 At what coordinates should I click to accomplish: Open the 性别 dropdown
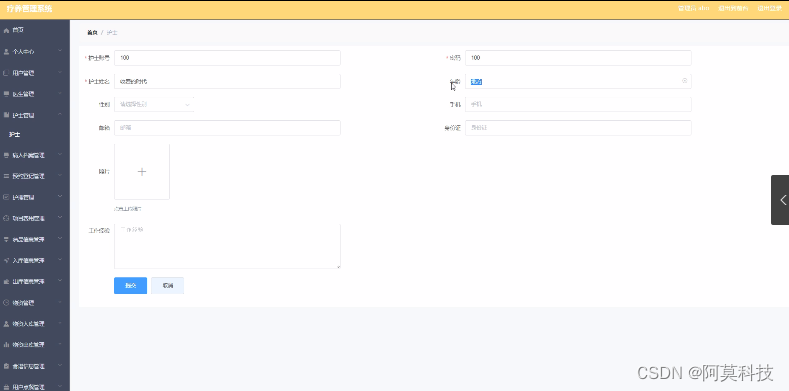point(154,105)
